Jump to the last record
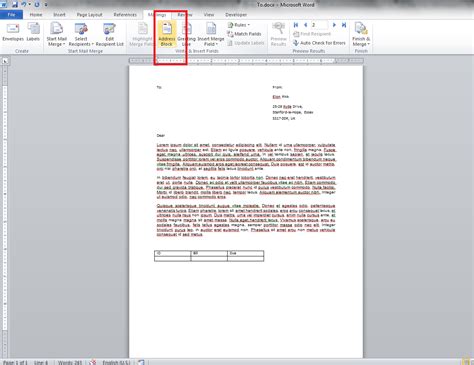474x365 pixels. click(x=344, y=25)
